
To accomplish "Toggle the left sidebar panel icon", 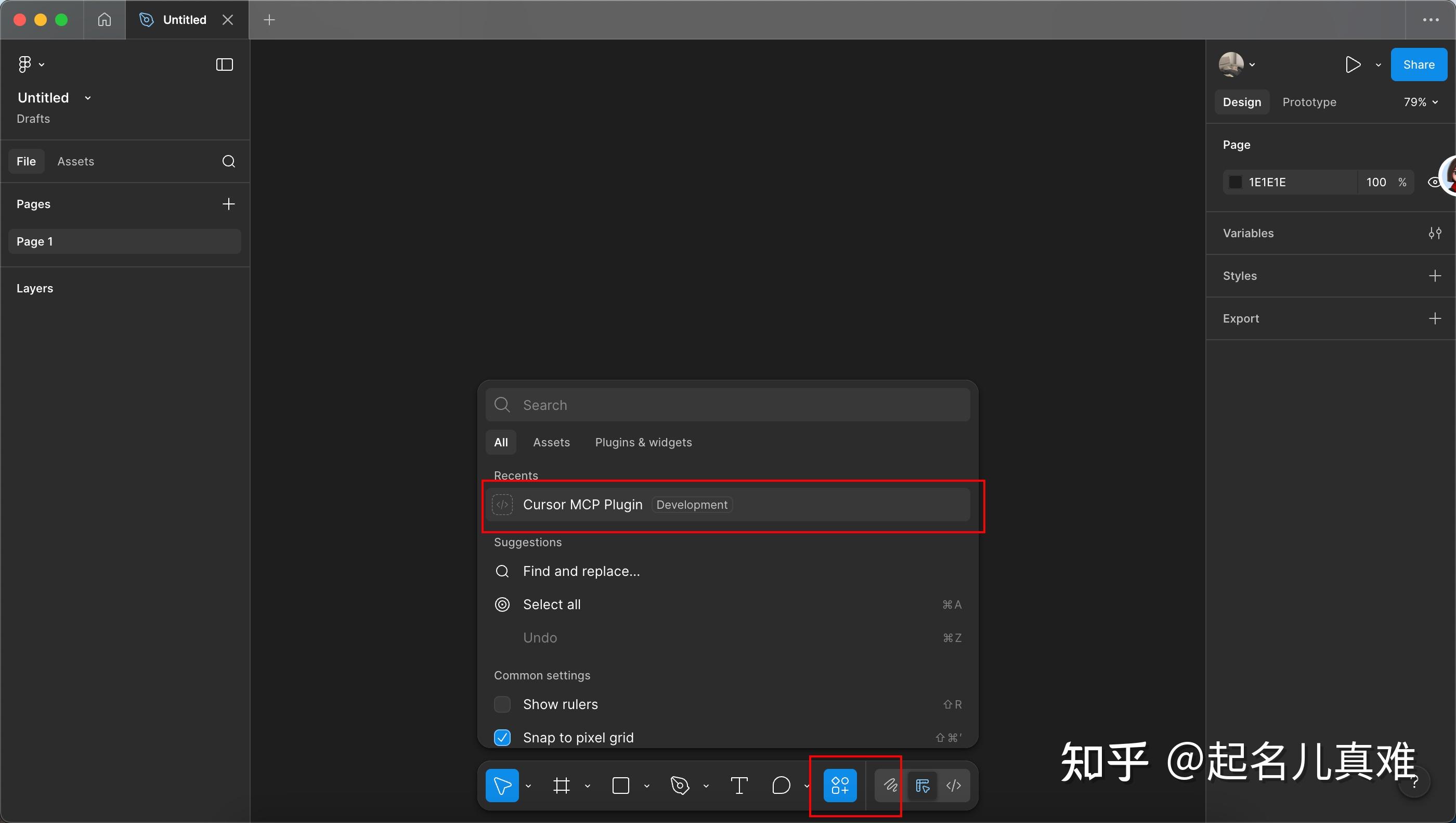I will [x=225, y=65].
